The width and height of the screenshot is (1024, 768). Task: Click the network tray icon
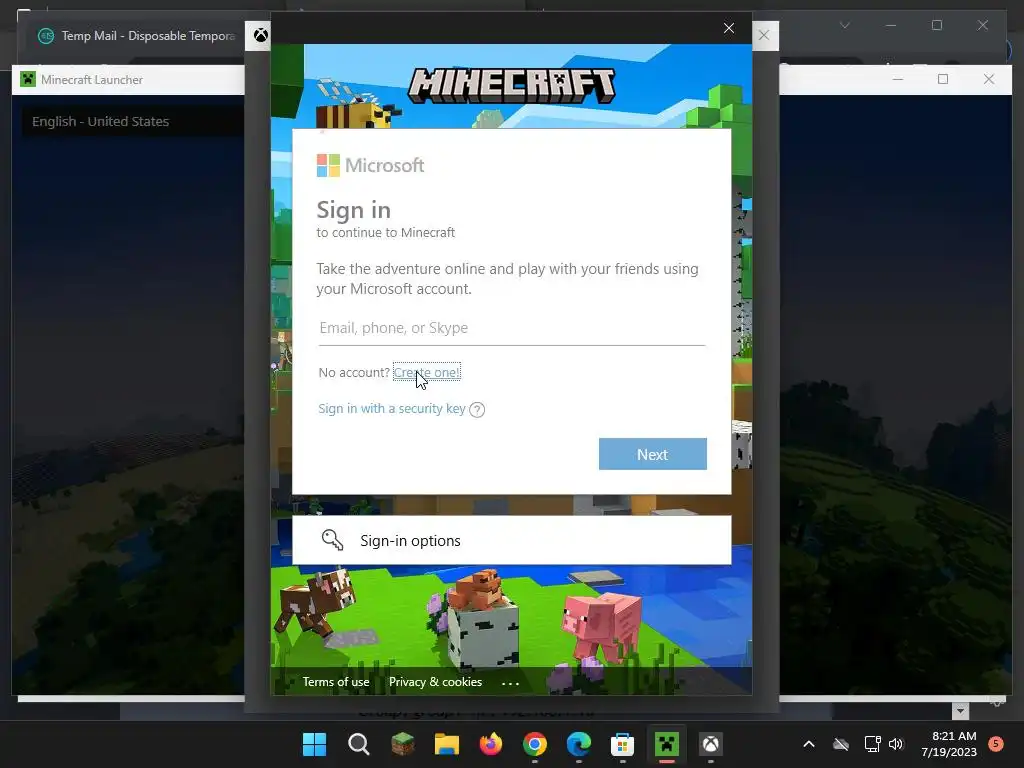point(872,744)
